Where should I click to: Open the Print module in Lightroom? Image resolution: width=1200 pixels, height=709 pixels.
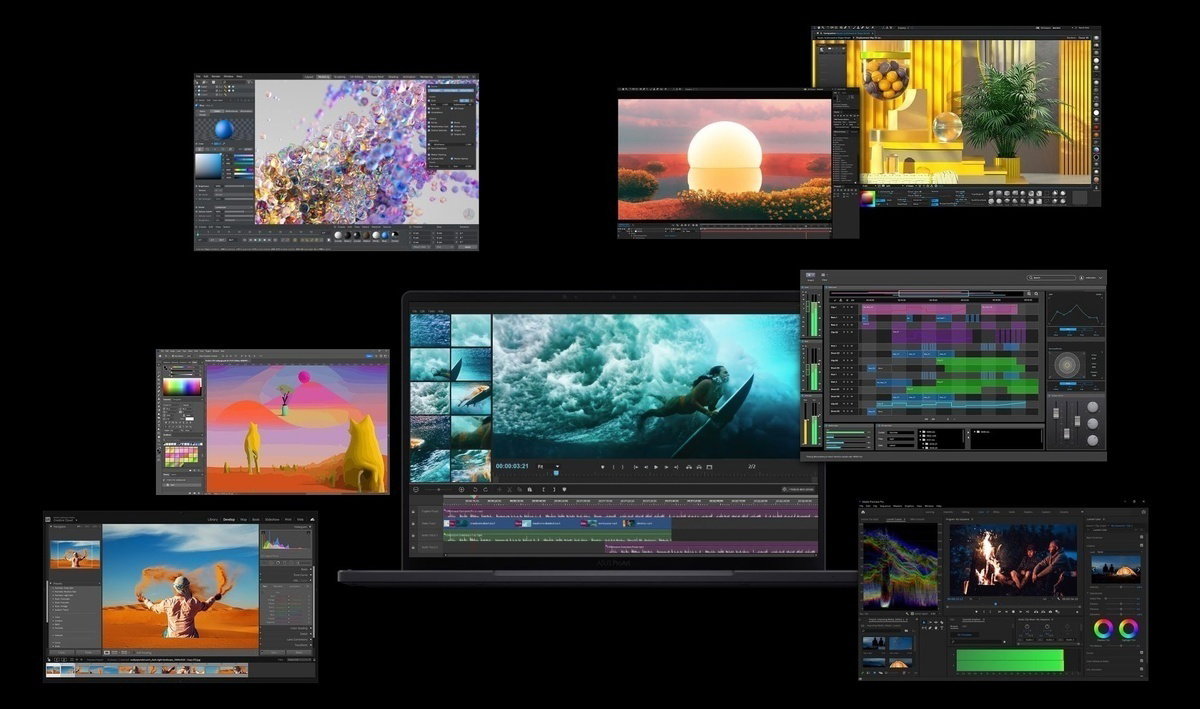pyautogui.click(x=288, y=520)
